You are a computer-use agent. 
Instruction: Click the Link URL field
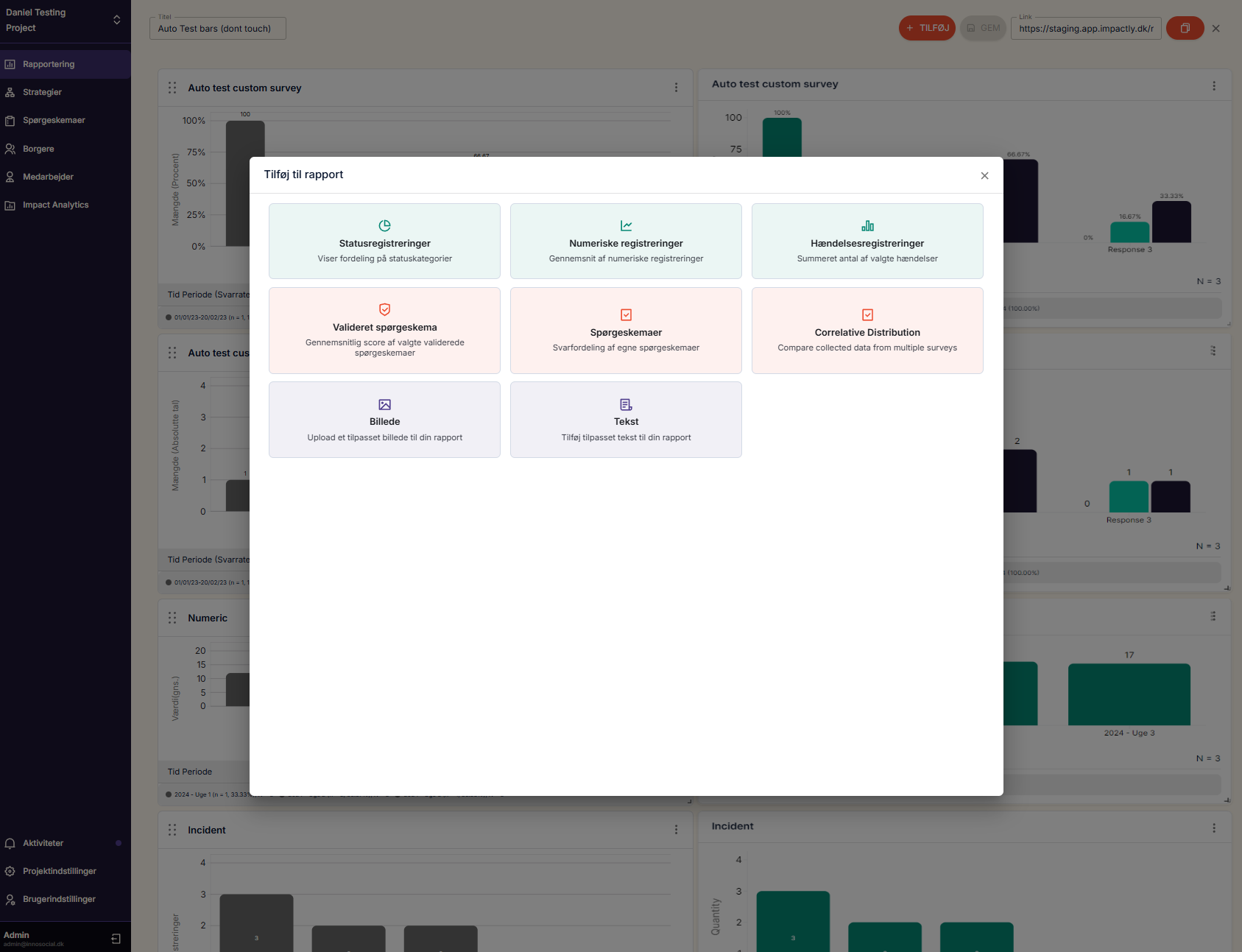(x=1086, y=29)
